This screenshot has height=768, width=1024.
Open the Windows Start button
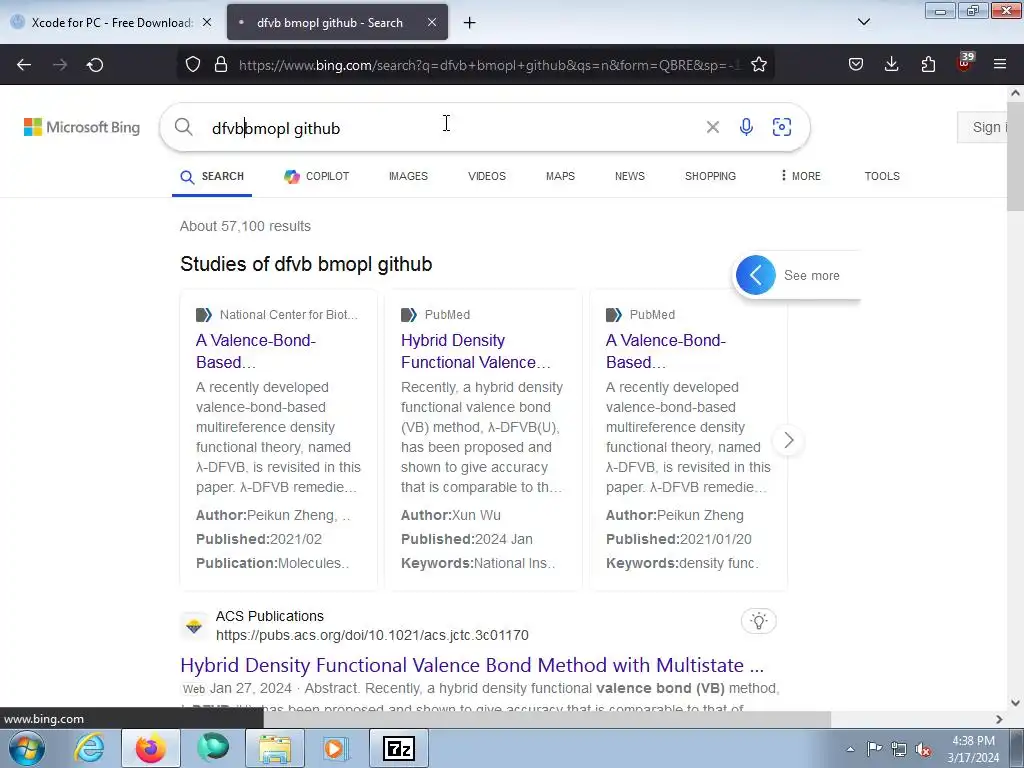click(x=27, y=748)
